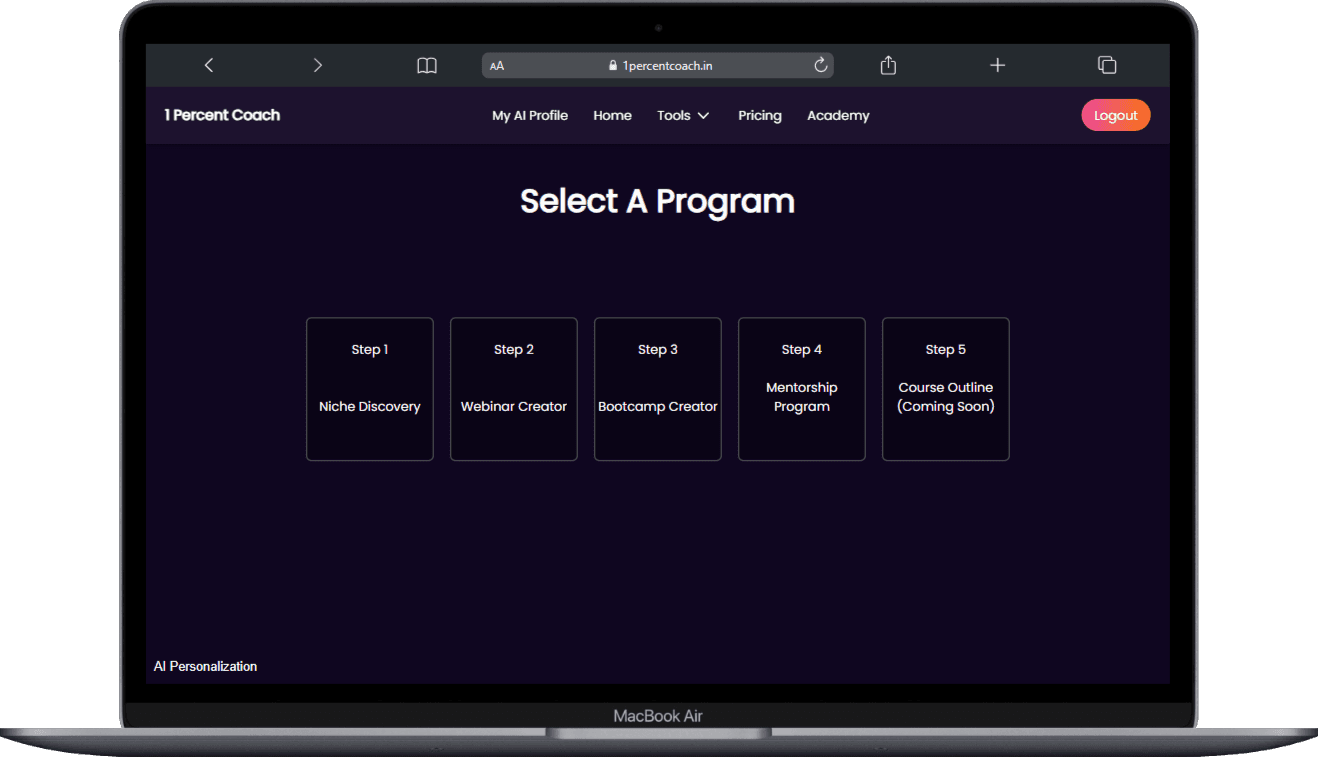Show all tabs with the tab overview icon
This screenshot has height=757, width=1318.
point(1107,64)
